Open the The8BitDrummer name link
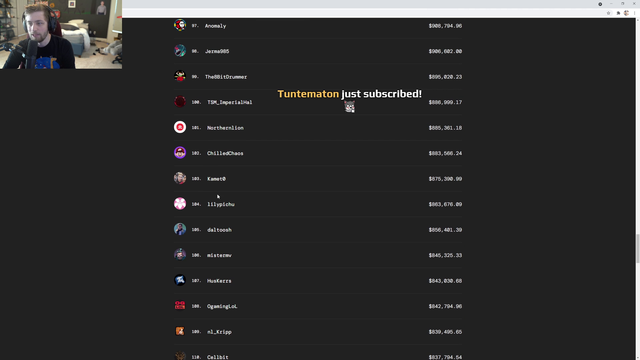 tap(226, 77)
